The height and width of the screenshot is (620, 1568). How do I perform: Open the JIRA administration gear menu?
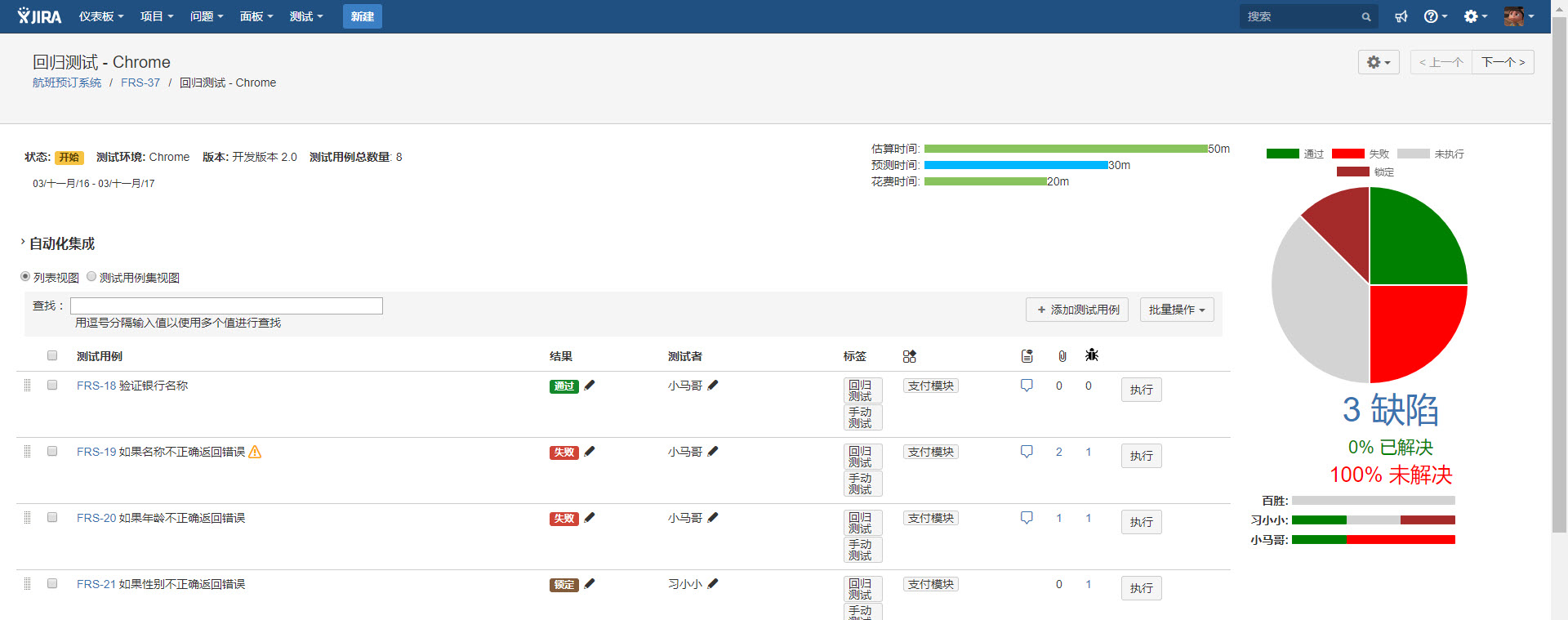(1475, 16)
